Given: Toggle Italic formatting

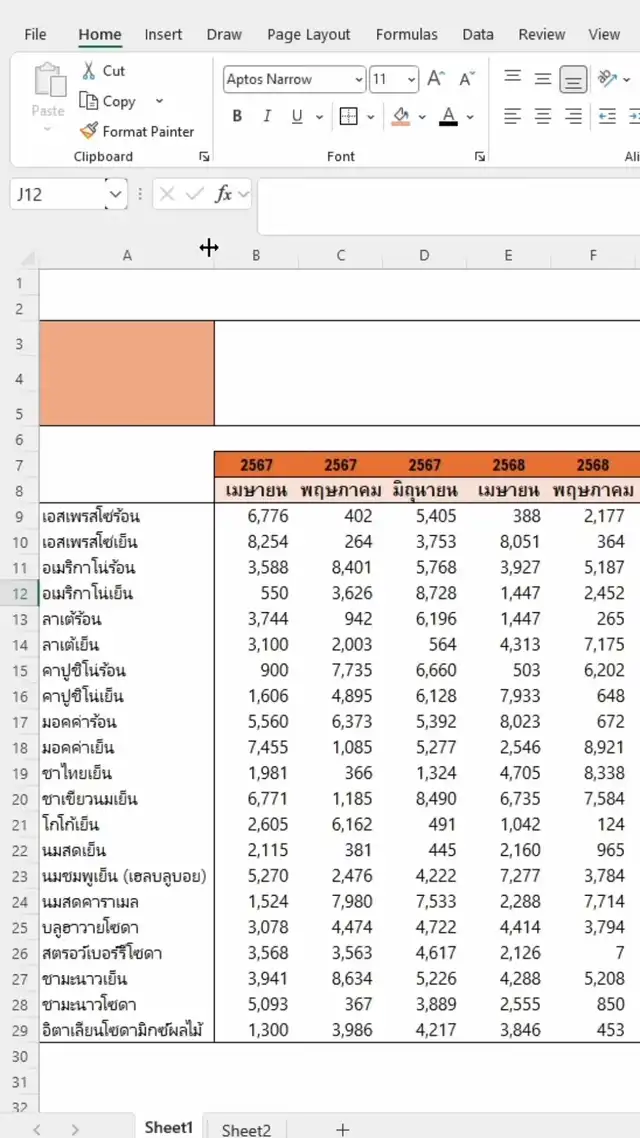Looking at the screenshot, I should click(x=267, y=116).
